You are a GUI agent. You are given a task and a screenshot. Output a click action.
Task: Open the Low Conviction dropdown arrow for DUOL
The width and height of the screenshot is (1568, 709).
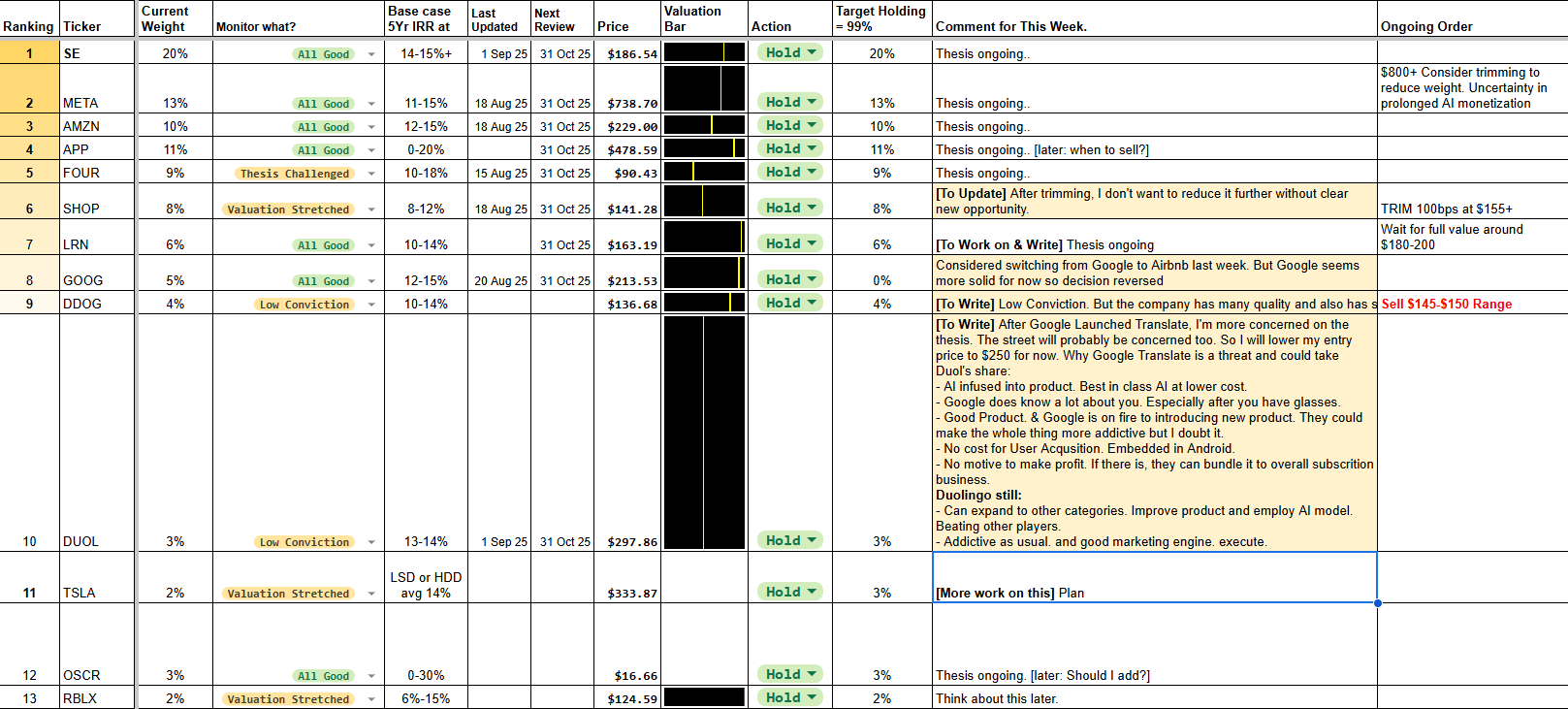(371, 543)
